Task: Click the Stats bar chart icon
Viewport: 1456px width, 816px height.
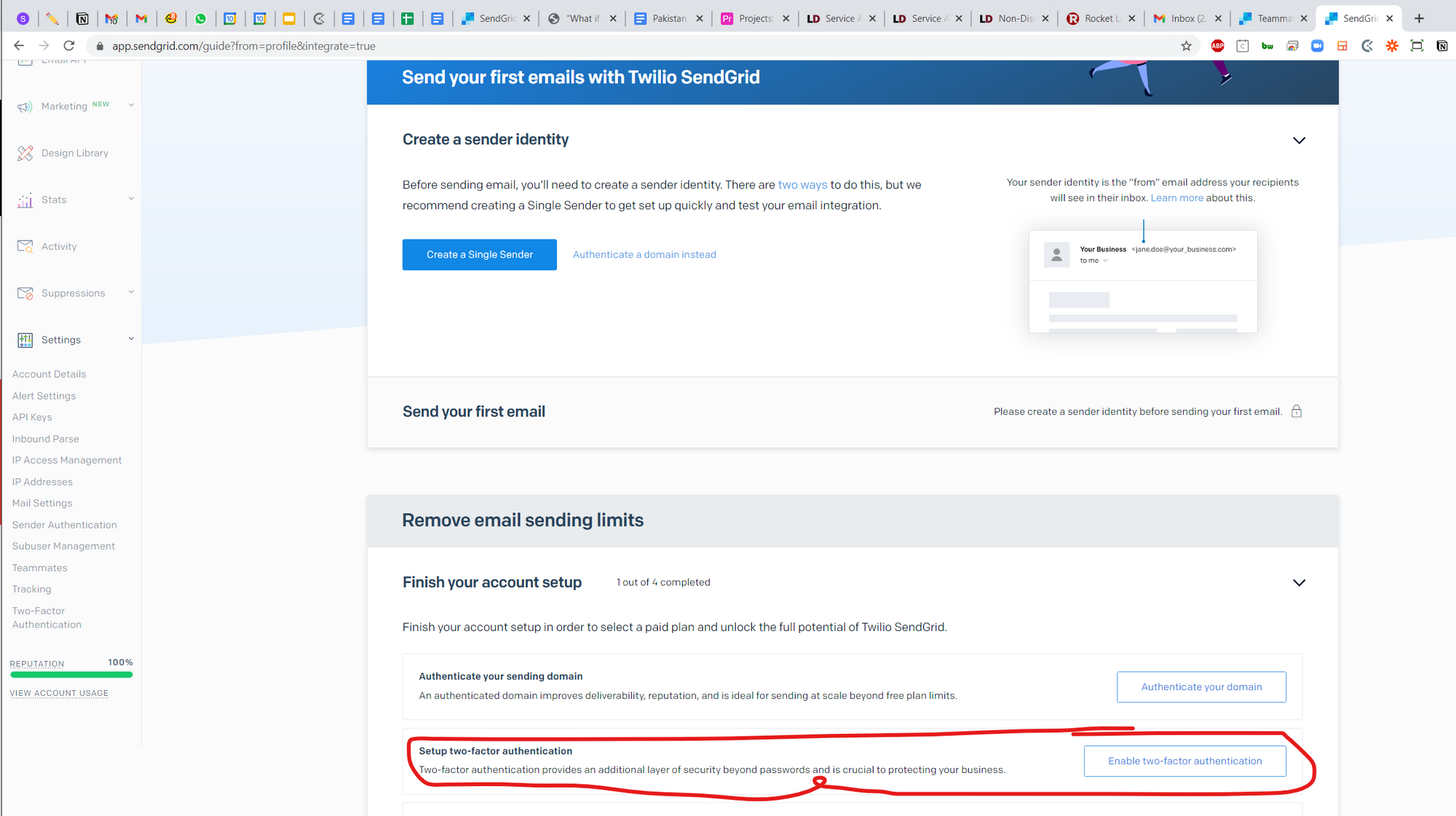Action: [x=25, y=200]
